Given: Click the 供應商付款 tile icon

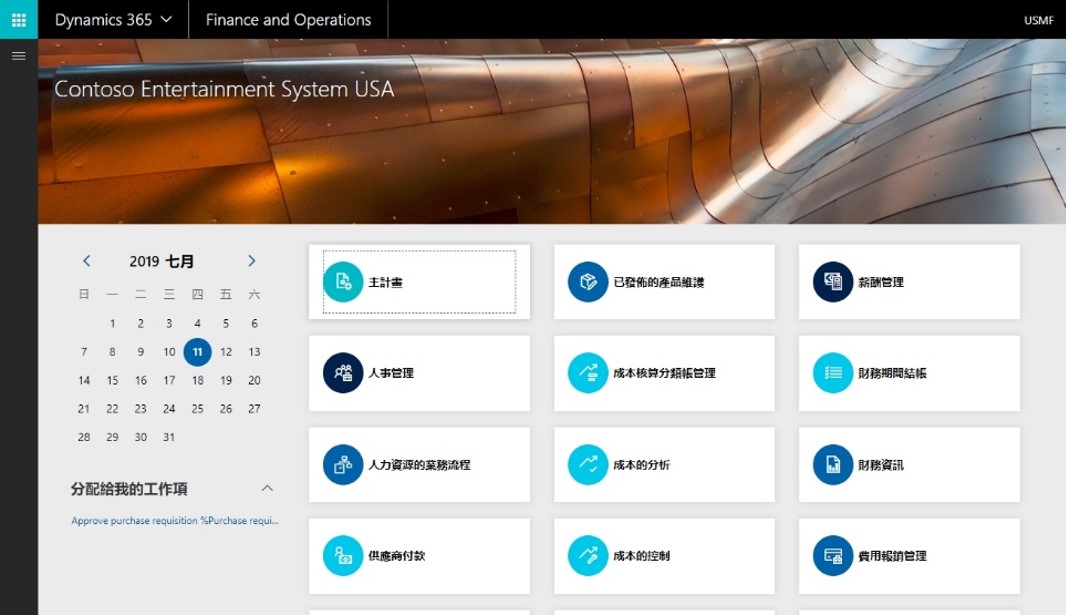Looking at the screenshot, I should pos(343,555).
